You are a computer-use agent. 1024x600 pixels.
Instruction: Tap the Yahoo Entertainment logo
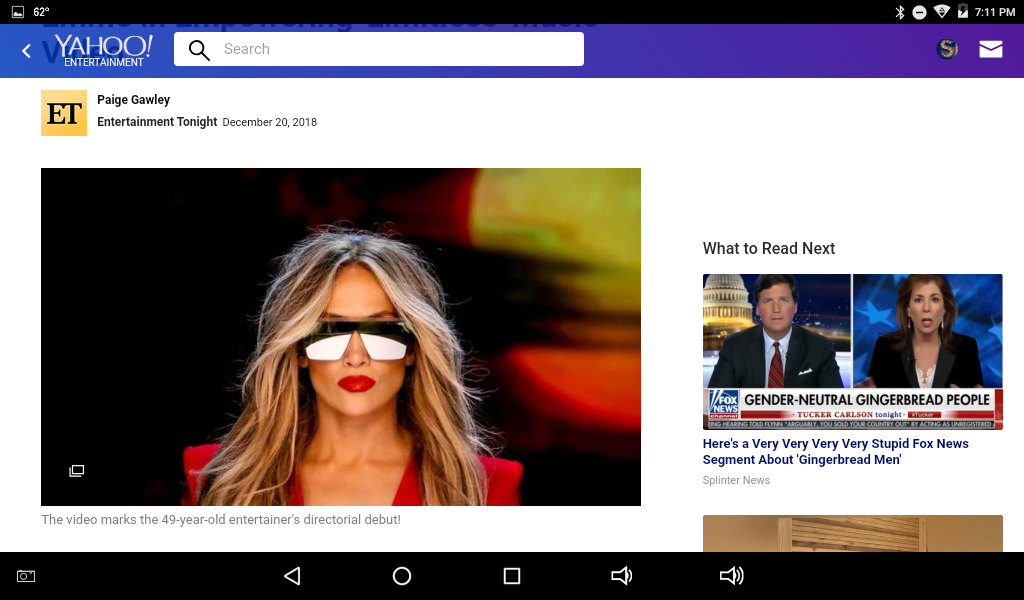click(103, 48)
